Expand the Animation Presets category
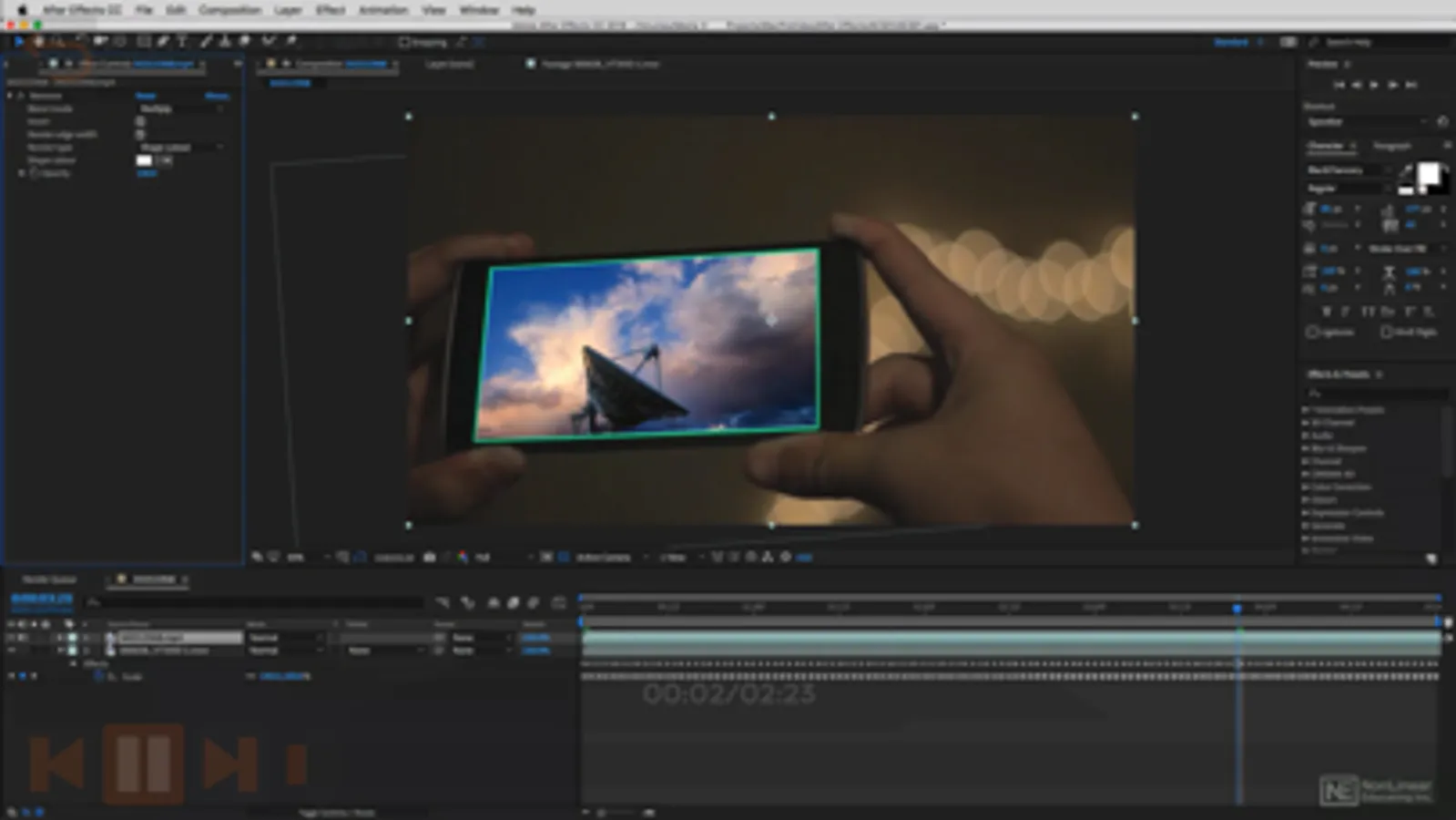Image resolution: width=1456 pixels, height=820 pixels. [1306, 410]
